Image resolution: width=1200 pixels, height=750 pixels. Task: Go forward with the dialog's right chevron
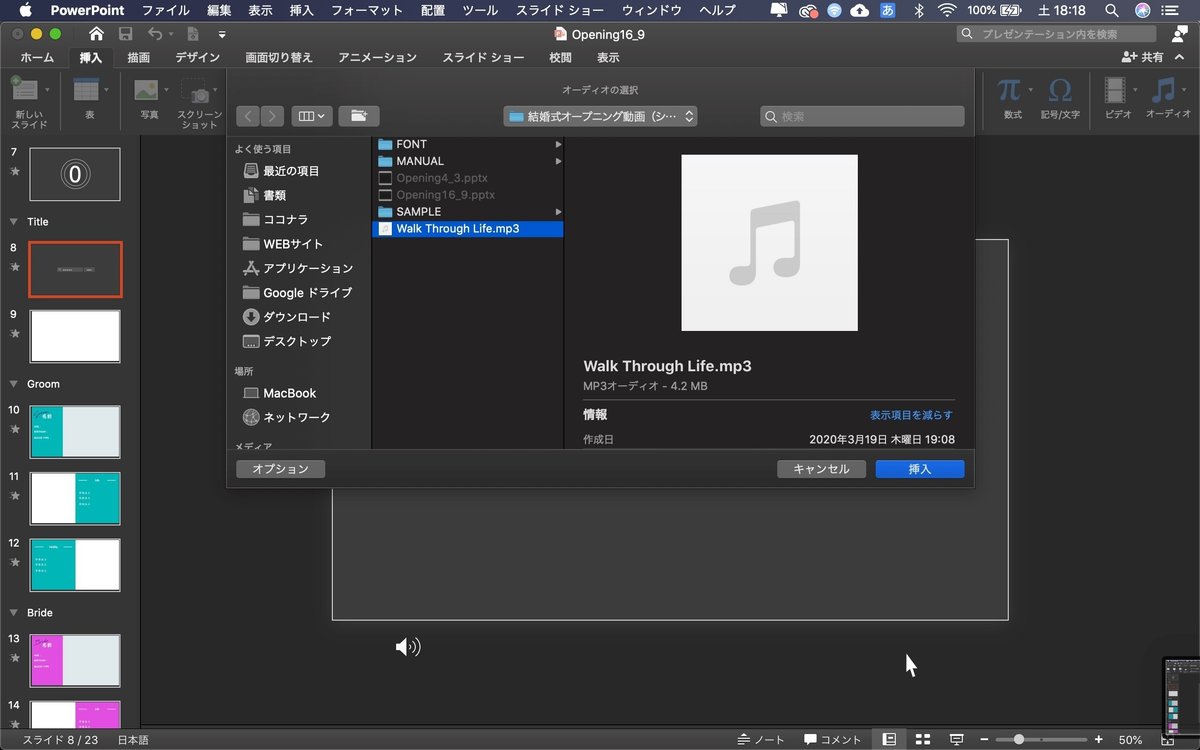coord(272,116)
